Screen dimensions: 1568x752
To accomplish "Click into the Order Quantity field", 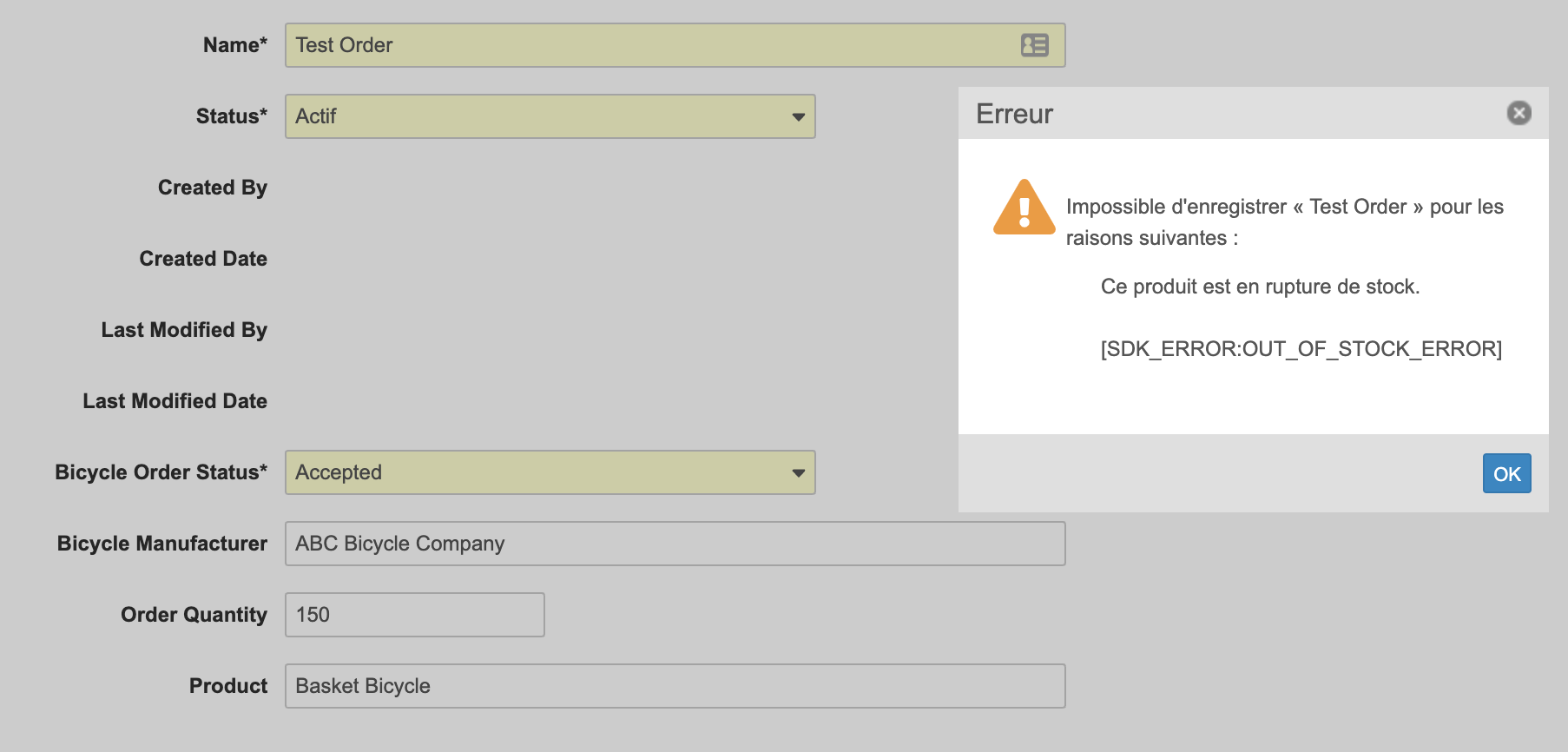I will point(415,615).
